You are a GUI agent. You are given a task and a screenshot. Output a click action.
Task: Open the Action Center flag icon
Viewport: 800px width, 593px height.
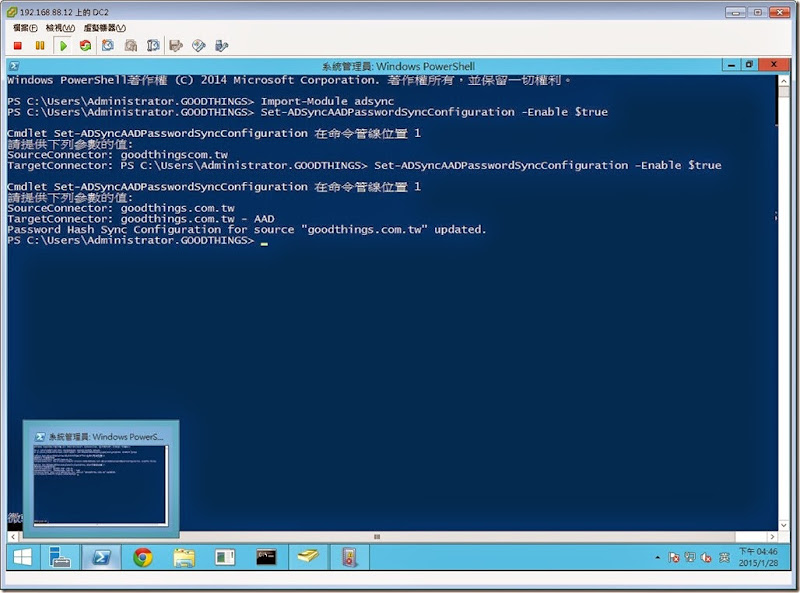click(x=673, y=557)
